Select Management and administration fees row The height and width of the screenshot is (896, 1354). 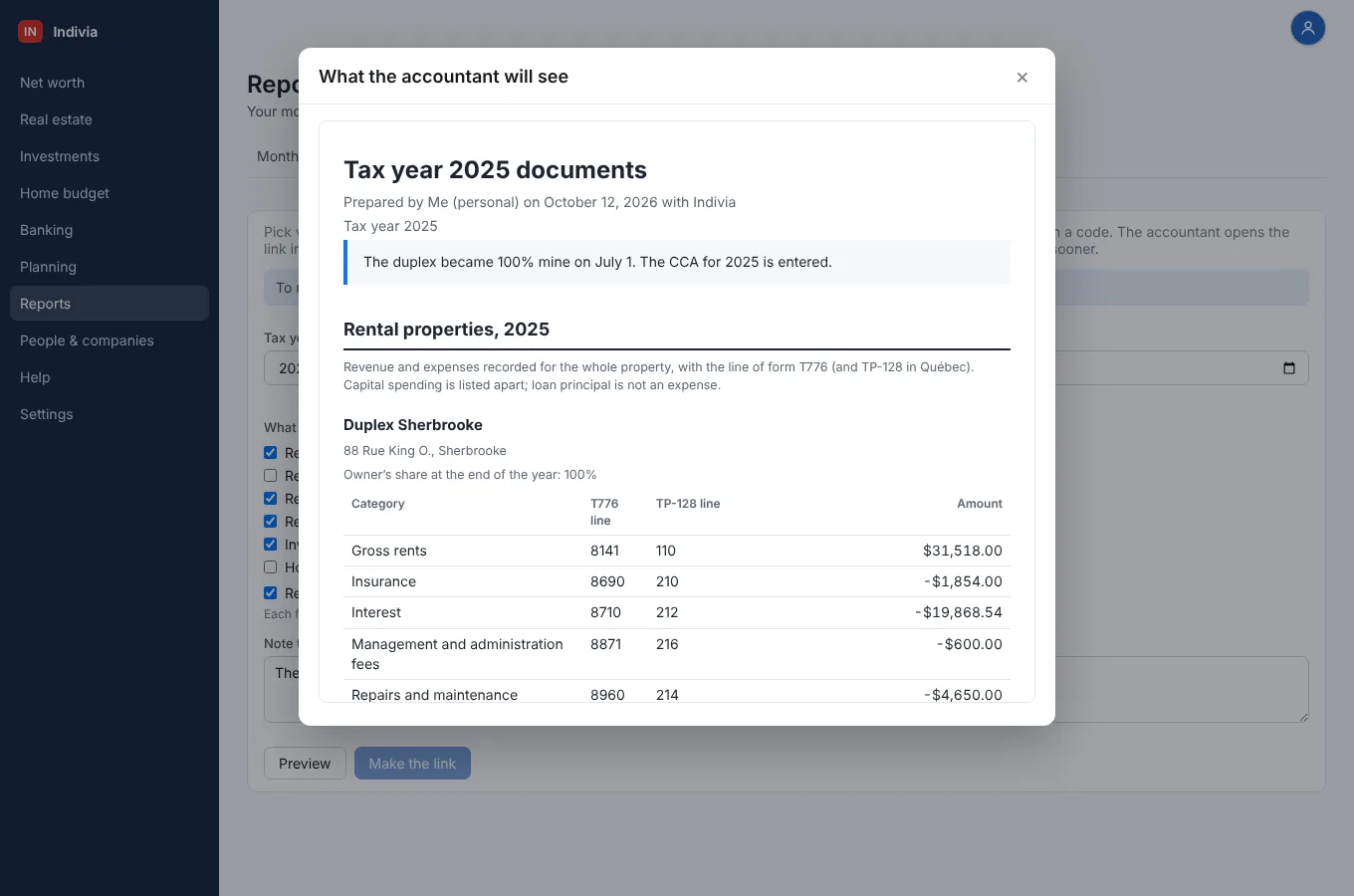[677, 654]
